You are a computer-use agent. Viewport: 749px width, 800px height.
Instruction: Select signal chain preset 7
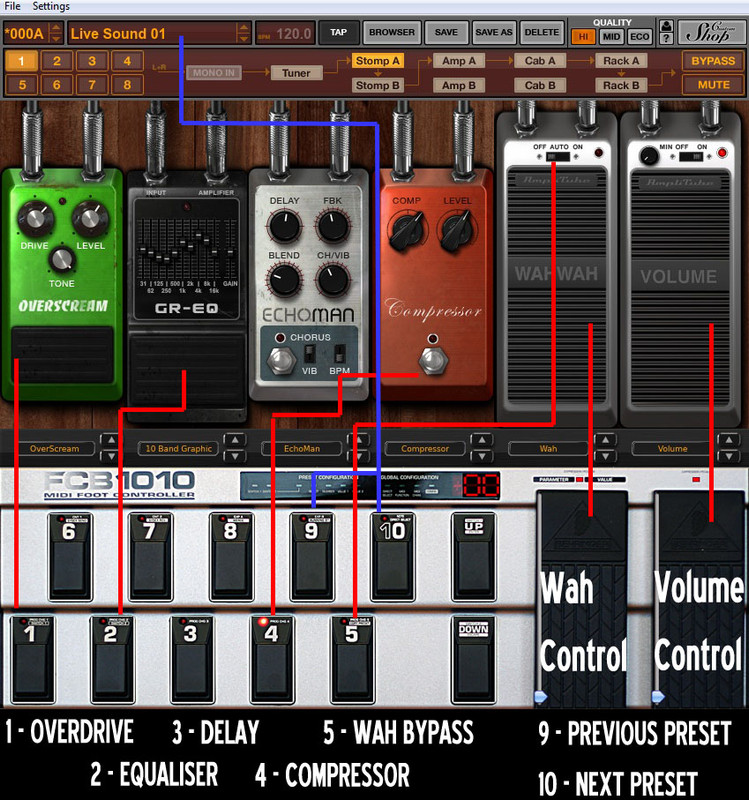point(92,85)
